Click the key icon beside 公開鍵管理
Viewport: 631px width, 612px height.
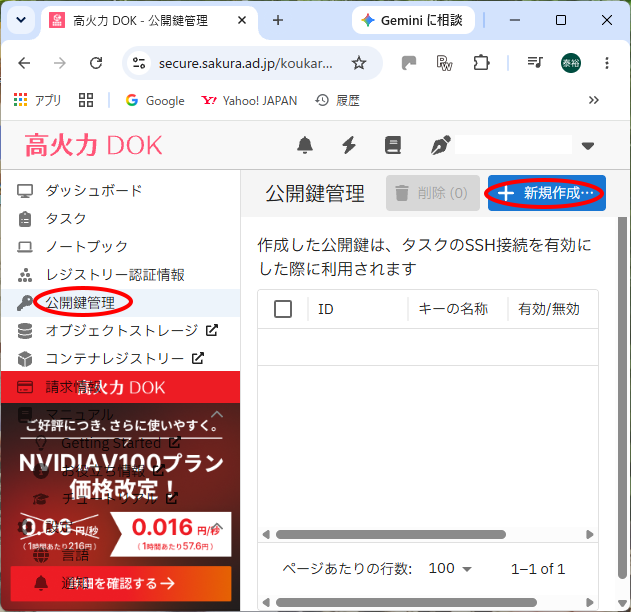point(25,303)
